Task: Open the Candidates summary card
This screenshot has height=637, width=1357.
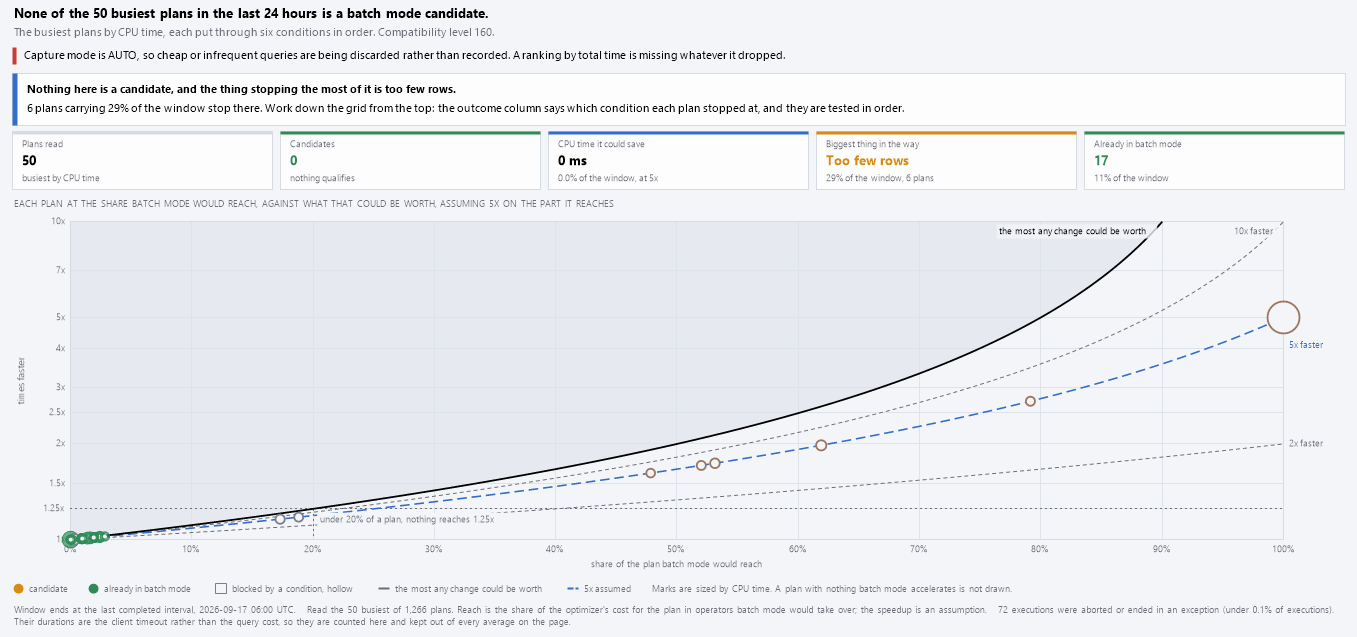Action: point(411,161)
